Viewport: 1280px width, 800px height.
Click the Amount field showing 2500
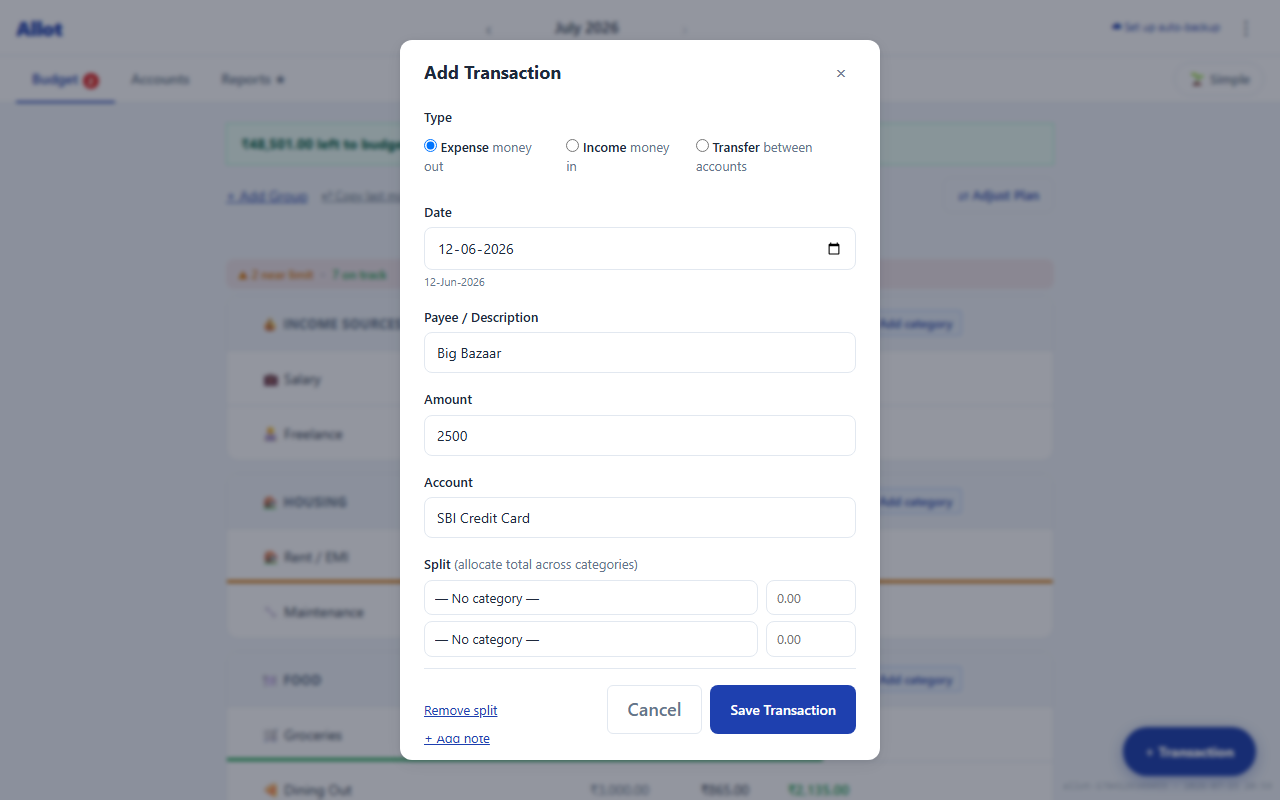pos(640,435)
